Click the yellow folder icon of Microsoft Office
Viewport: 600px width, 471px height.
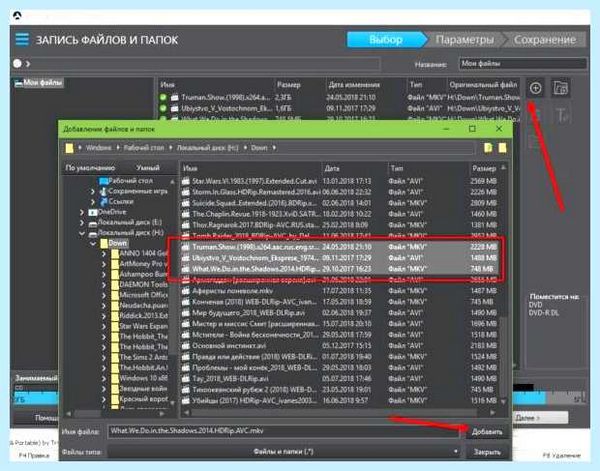115,295
